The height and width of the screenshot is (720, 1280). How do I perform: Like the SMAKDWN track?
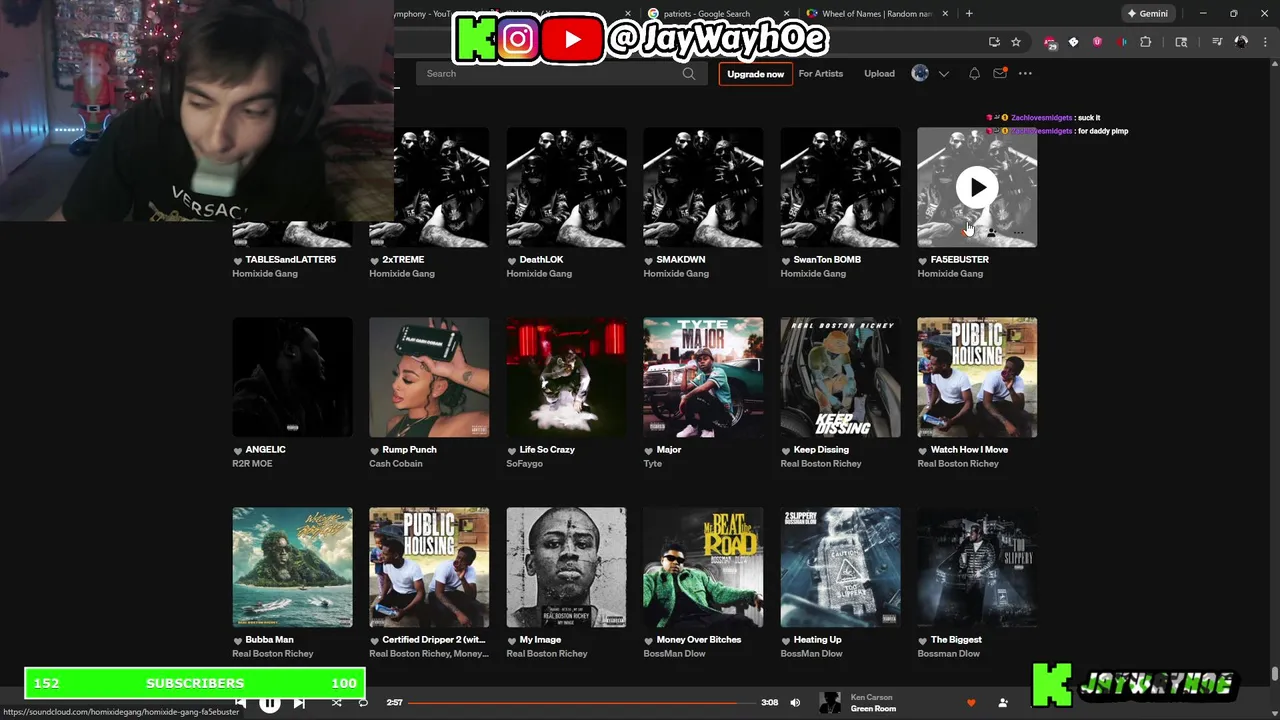(x=649, y=260)
